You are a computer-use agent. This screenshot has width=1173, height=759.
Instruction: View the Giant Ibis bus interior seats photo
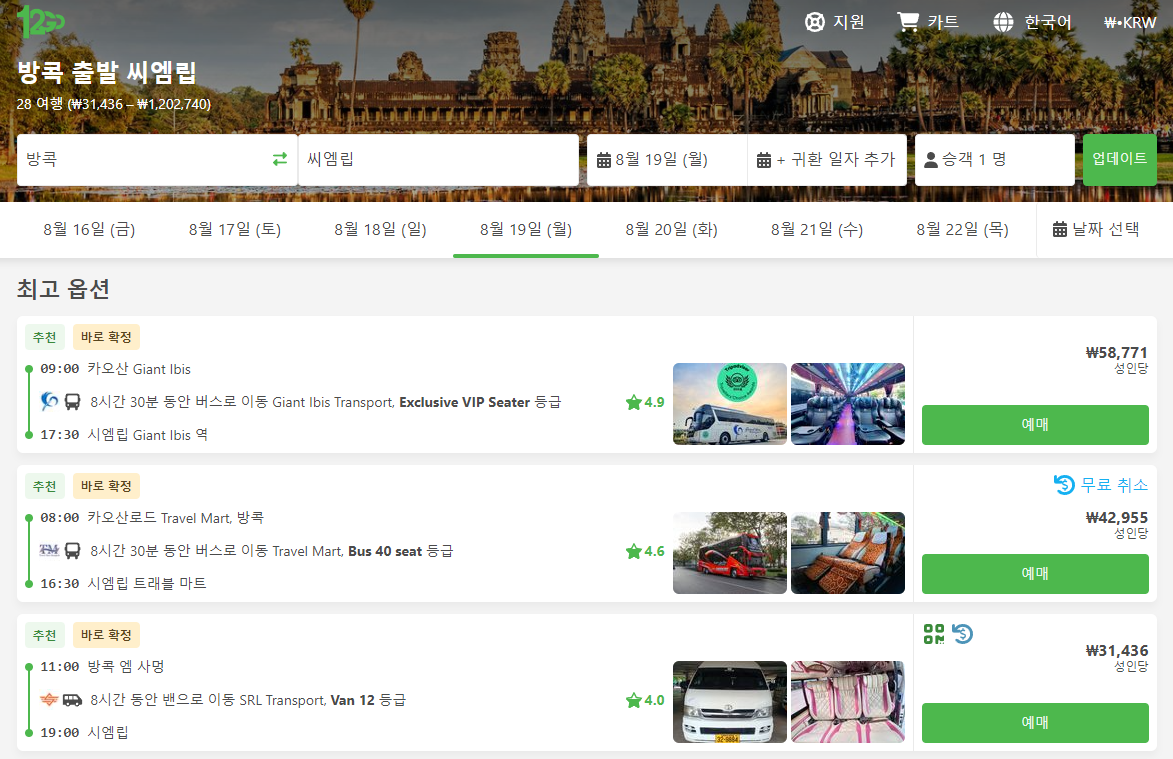[x=848, y=404]
